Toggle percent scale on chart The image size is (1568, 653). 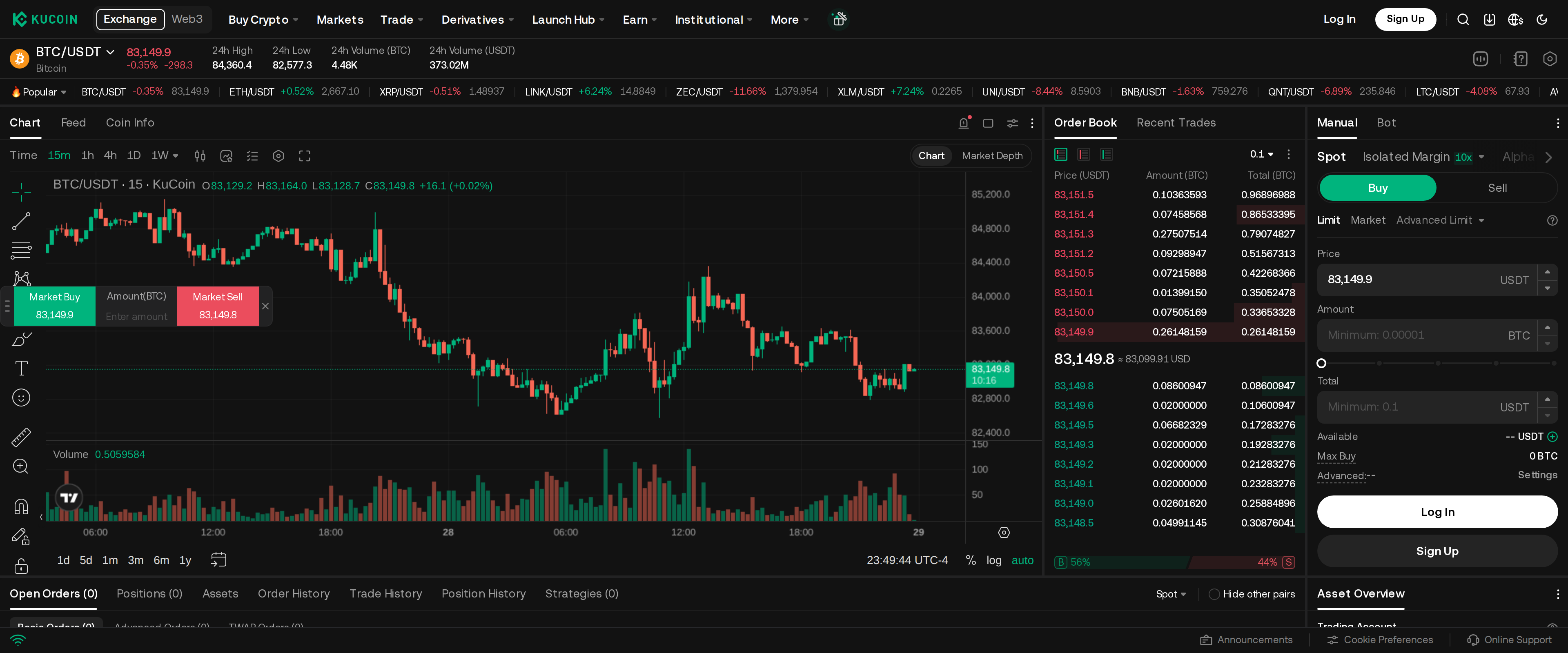coord(970,560)
